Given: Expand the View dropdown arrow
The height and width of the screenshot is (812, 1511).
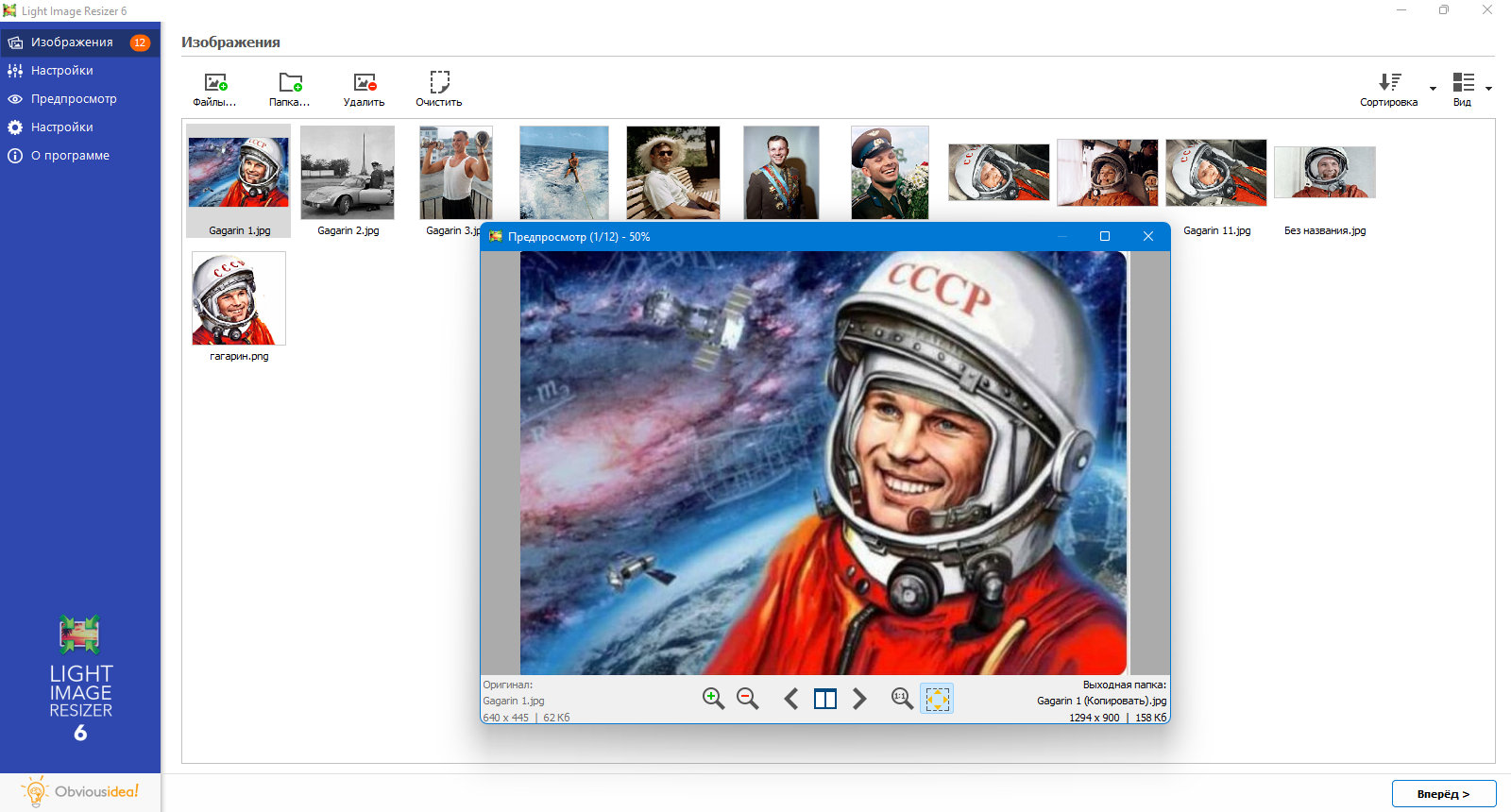Looking at the screenshot, I should (1488, 89).
